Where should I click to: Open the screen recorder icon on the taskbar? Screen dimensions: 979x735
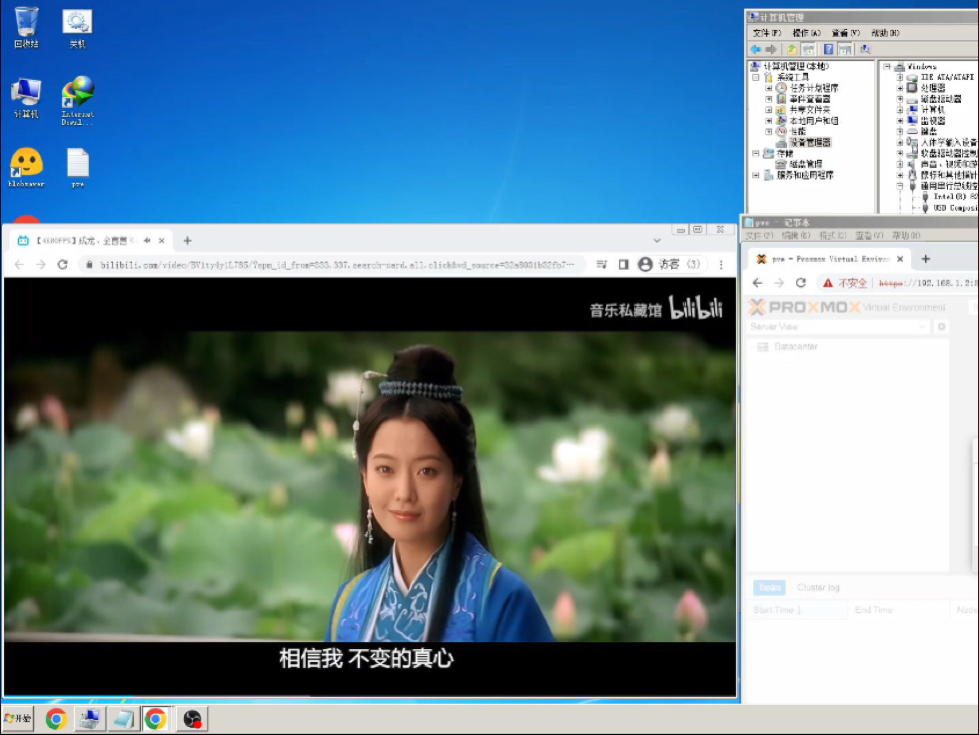click(192, 719)
